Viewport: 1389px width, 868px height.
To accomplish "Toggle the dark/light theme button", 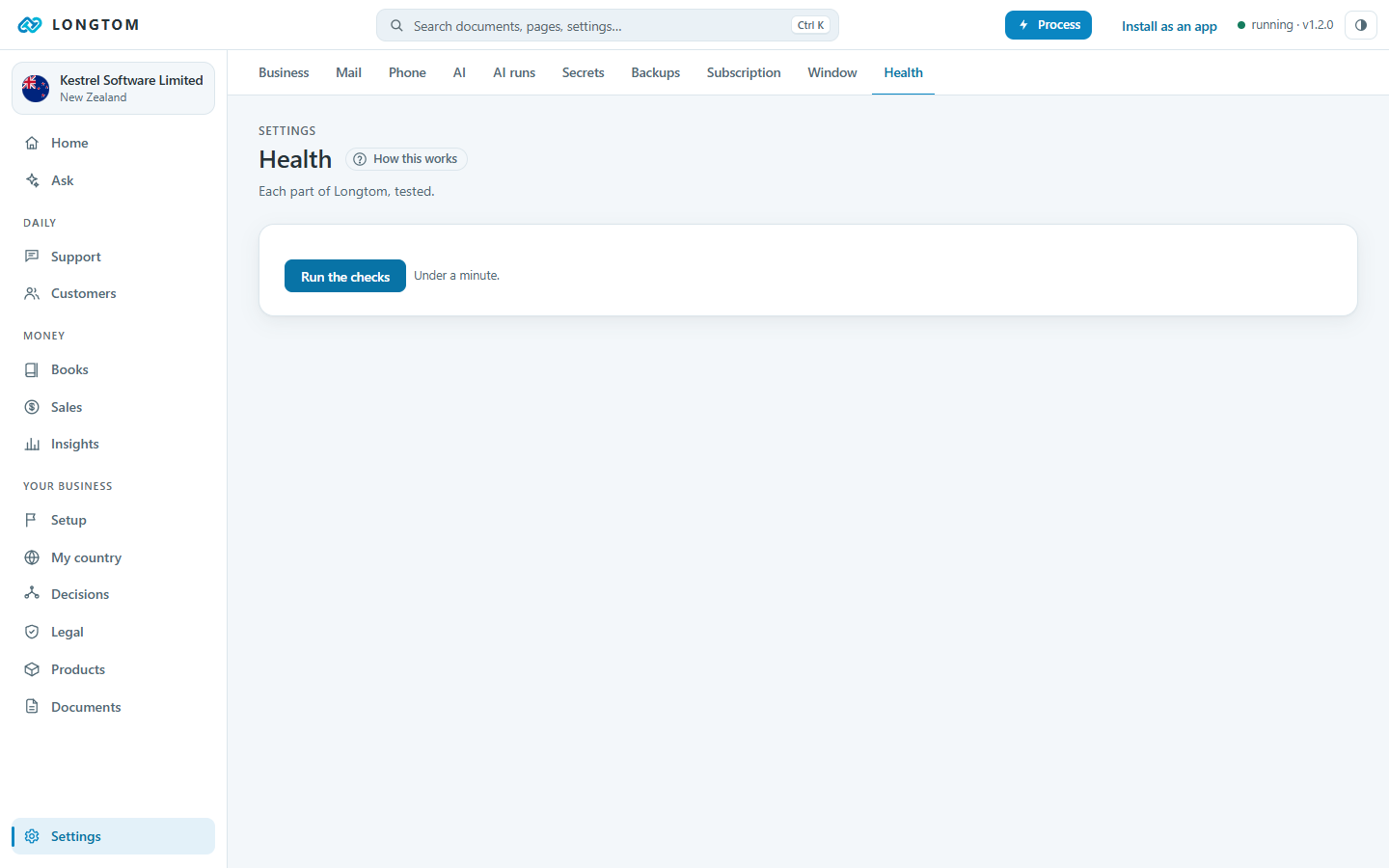I will click(1361, 25).
